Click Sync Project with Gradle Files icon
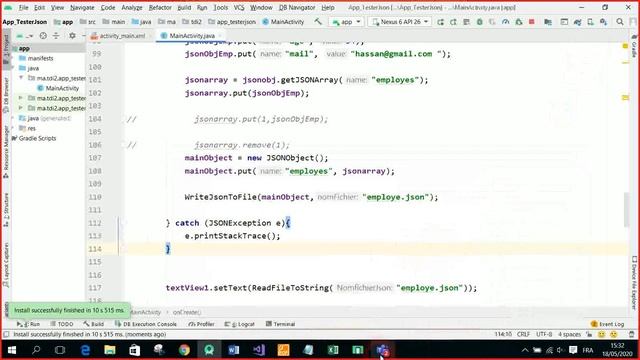The width and height of the screenshot is (640, 360). (577, 22)
